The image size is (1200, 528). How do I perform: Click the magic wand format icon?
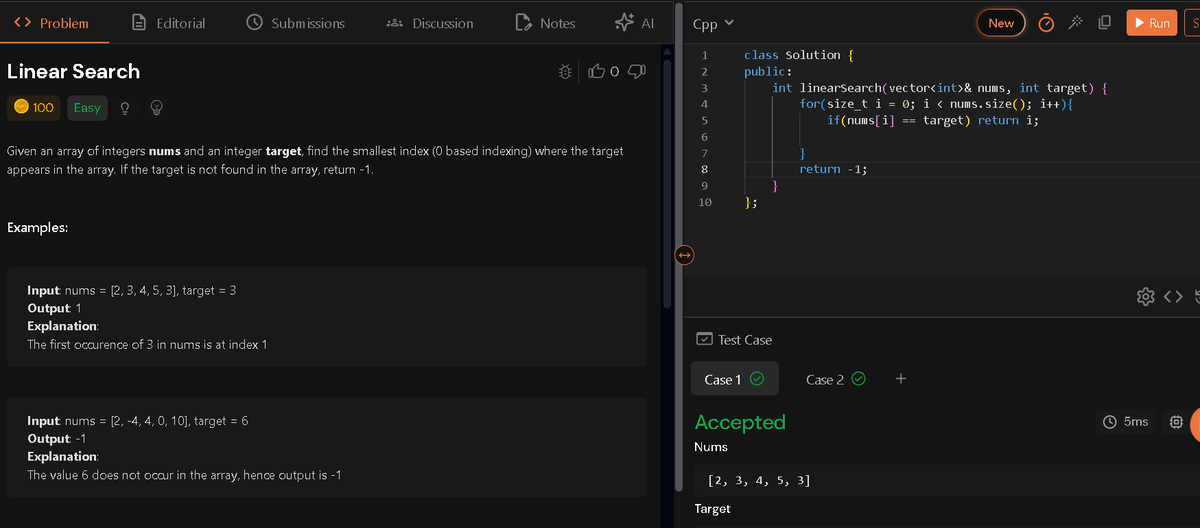tap(1075, 23)
